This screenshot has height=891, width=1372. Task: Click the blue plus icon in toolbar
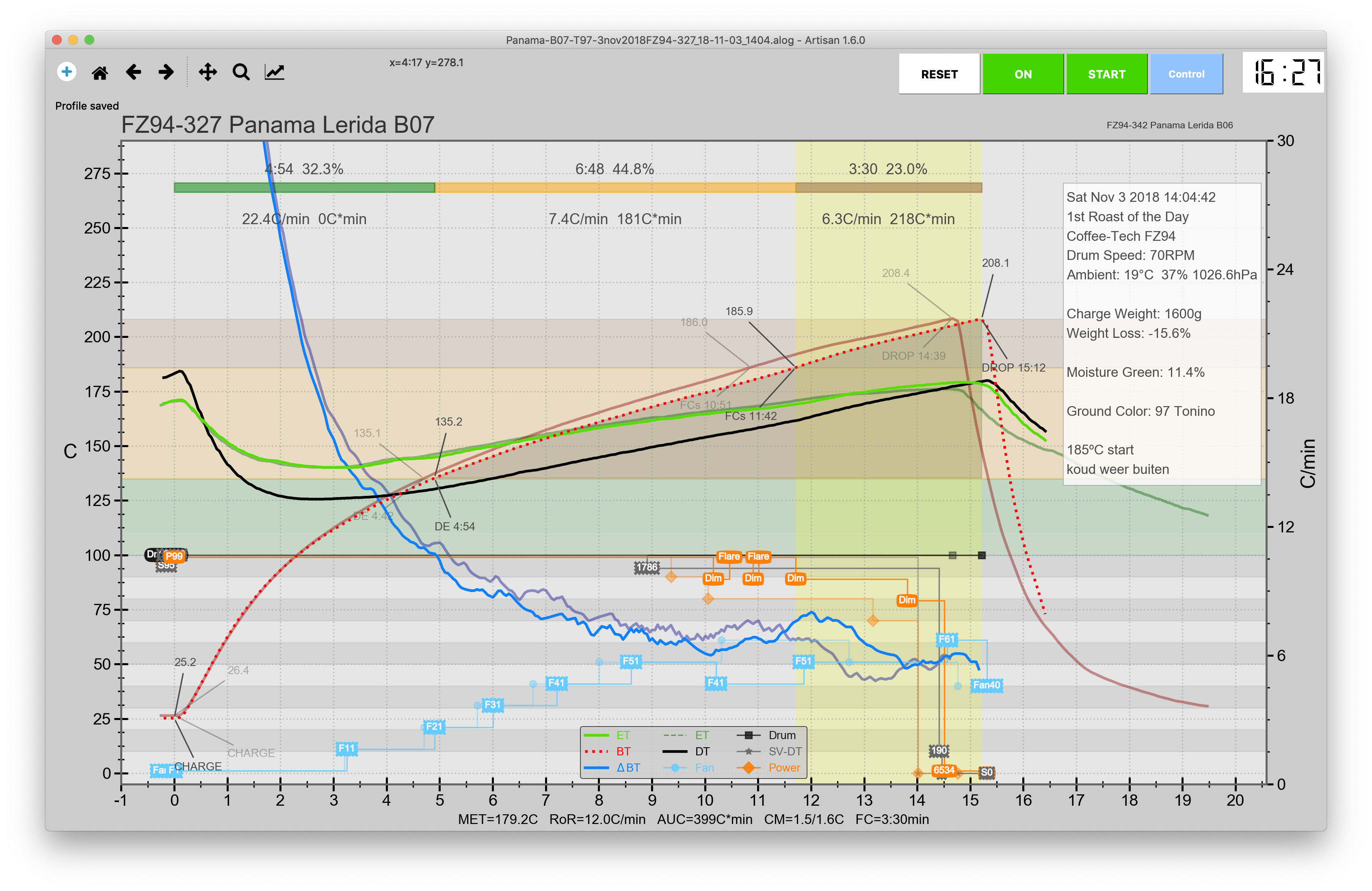point(66,72)
